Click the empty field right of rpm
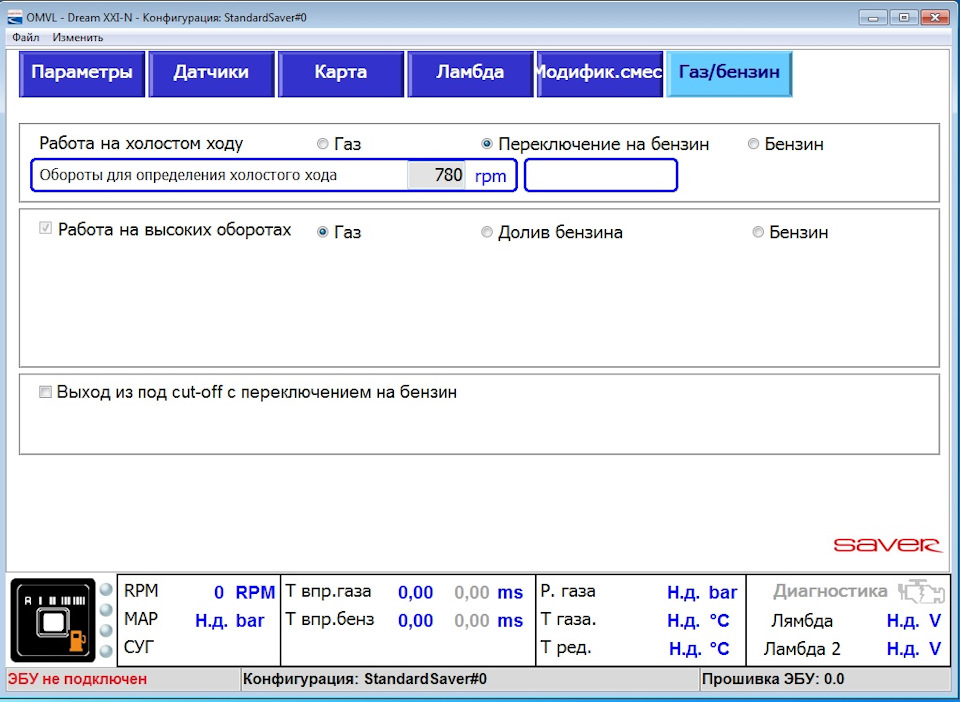 601,175
